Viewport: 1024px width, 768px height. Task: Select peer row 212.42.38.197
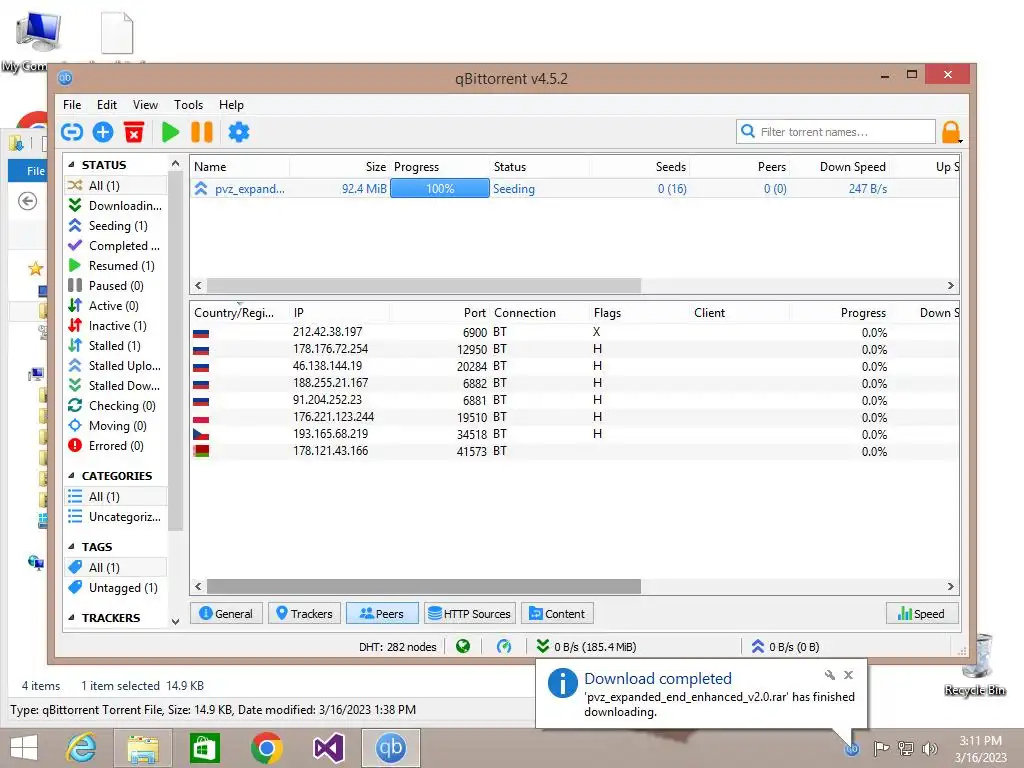(575, 332)
